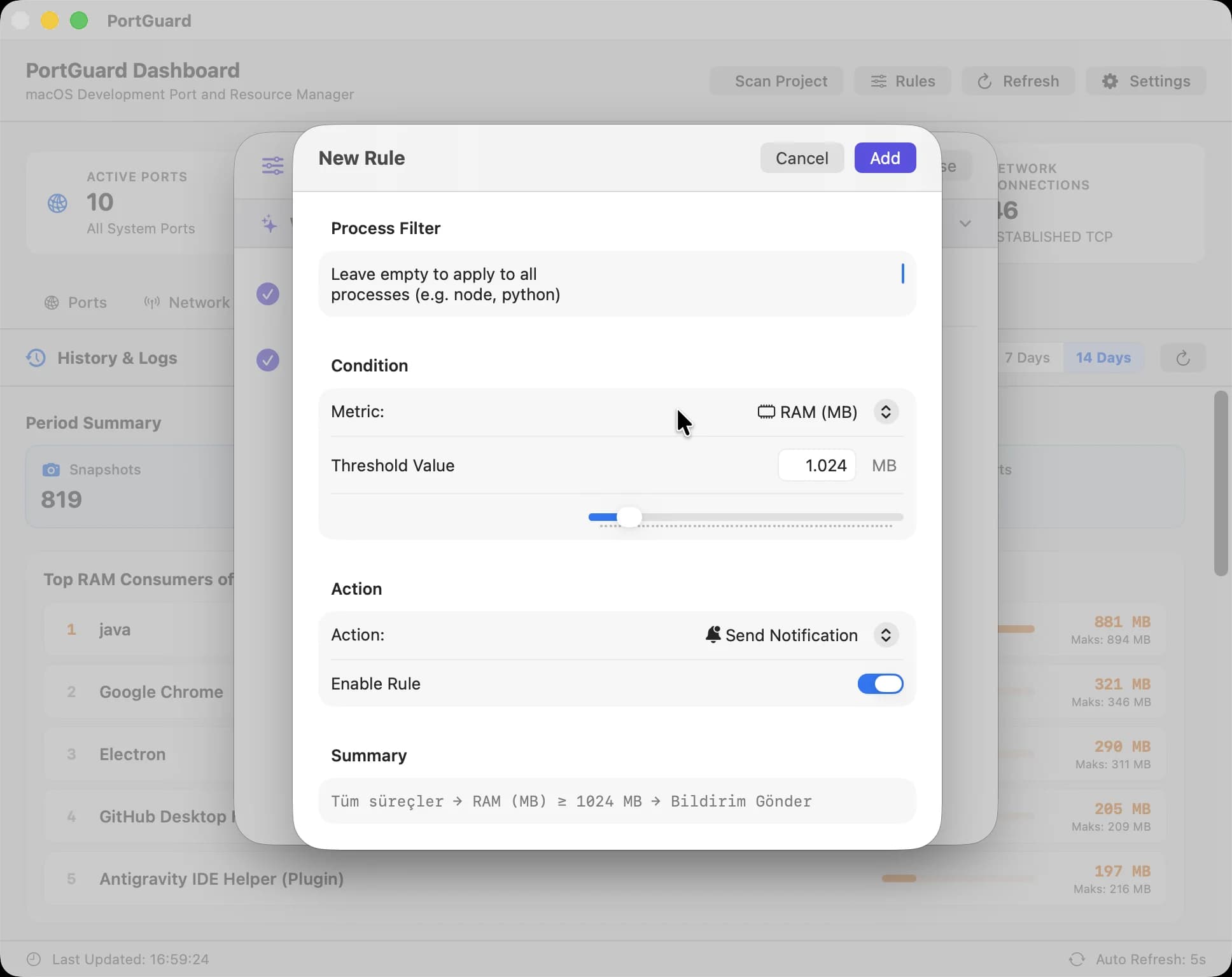Open Rules from the dashboard toolbar
Screen dimensions: 1232x977
coord(902,81)
